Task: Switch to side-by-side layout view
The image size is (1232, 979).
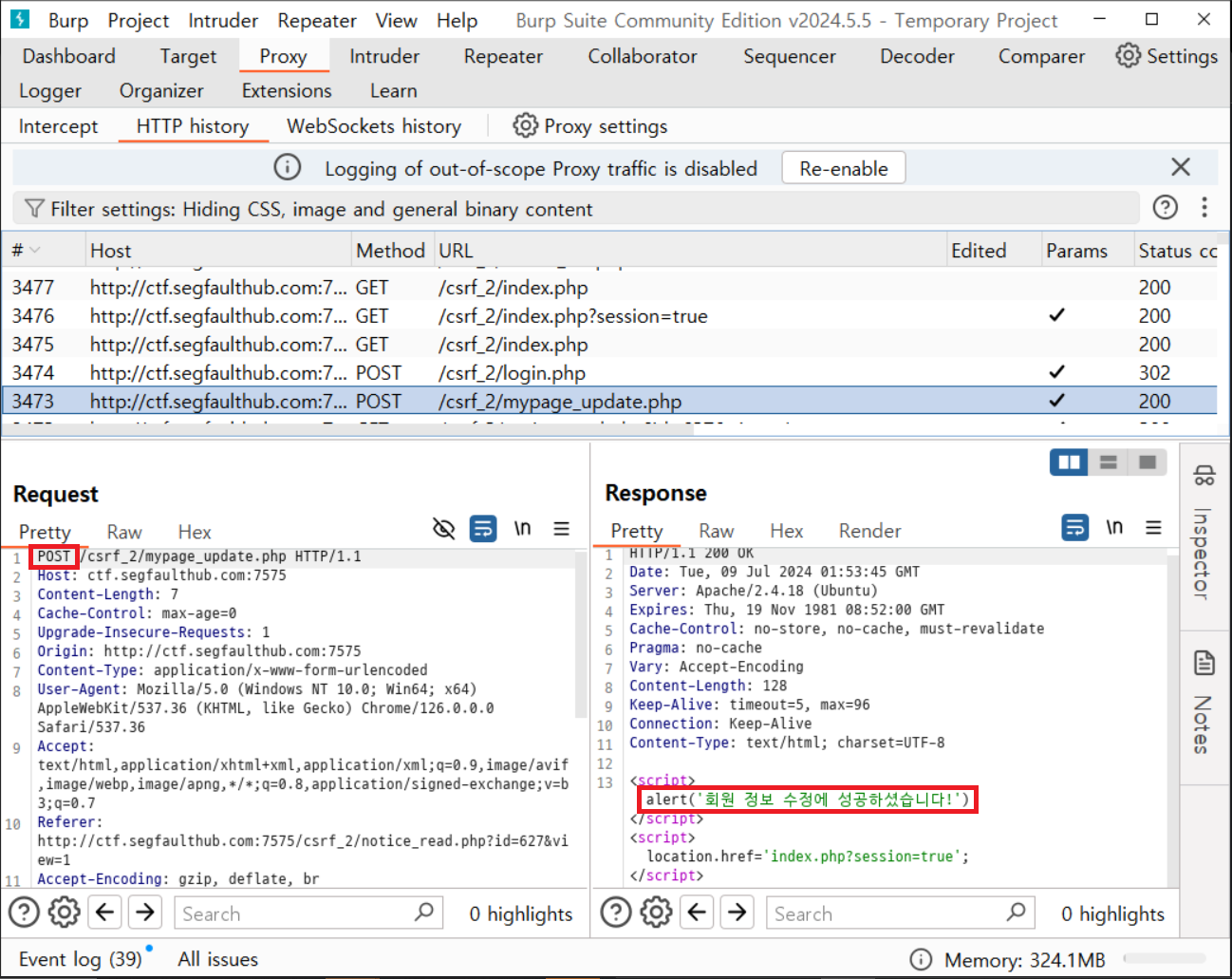Action: pyautogui.click(x=1069, y=462)
